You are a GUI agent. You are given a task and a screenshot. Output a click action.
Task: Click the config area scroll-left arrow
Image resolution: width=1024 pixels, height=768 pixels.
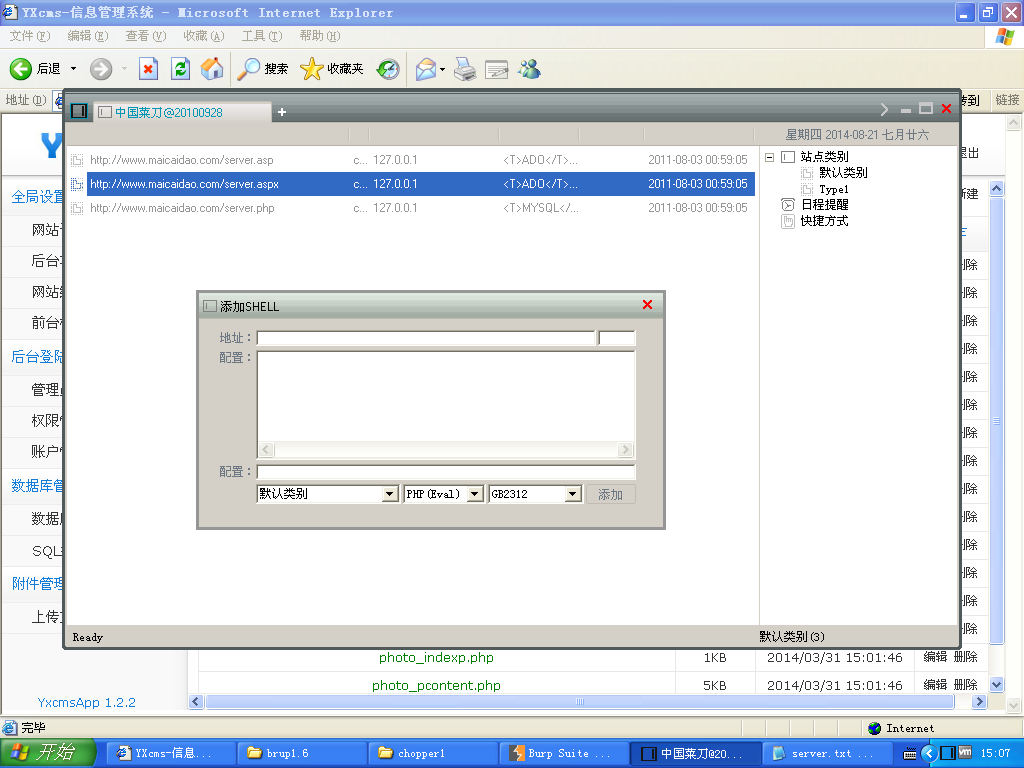(266, 450)
